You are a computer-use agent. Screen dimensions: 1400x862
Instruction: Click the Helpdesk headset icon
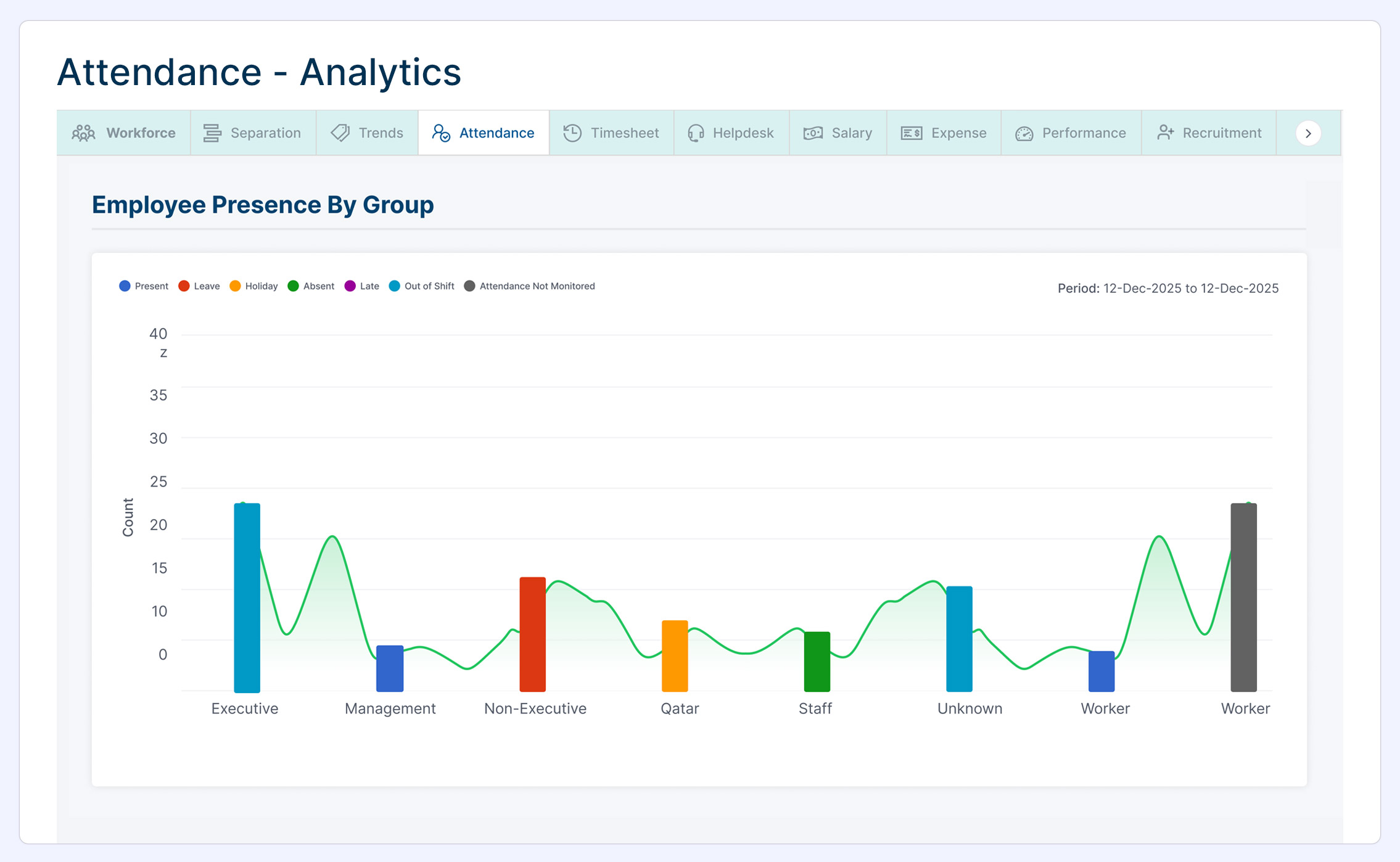pyautogui.click(x=696, y=133)
